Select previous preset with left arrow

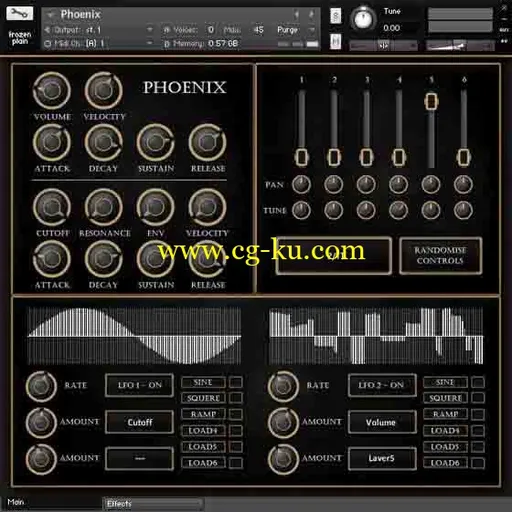click(296, 14)
